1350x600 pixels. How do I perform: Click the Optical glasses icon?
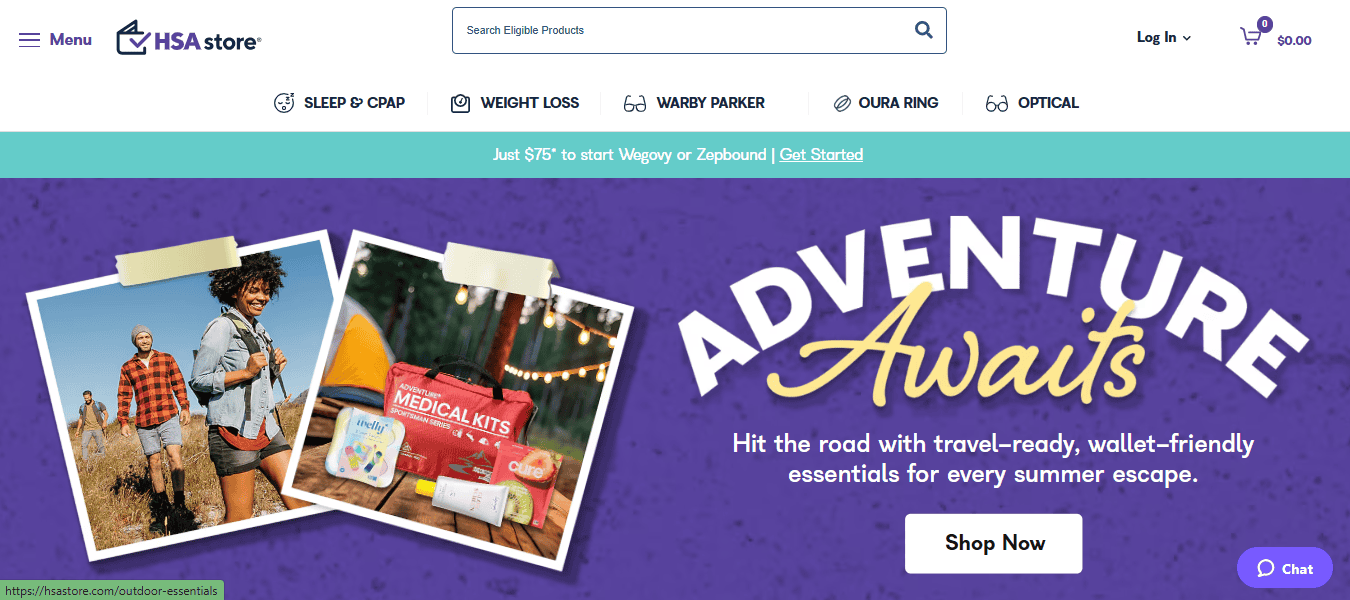pos(997,103)
